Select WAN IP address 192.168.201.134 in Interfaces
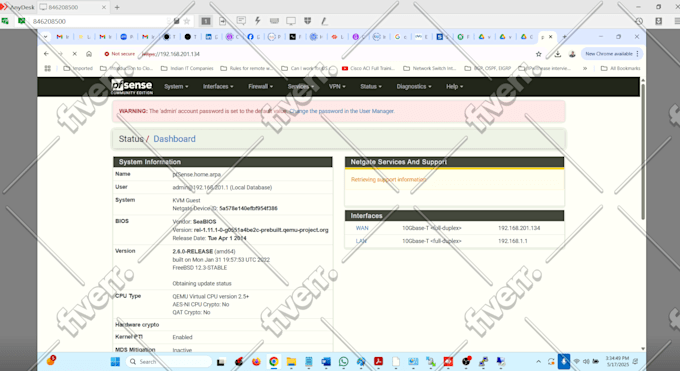 pos(519,228)
